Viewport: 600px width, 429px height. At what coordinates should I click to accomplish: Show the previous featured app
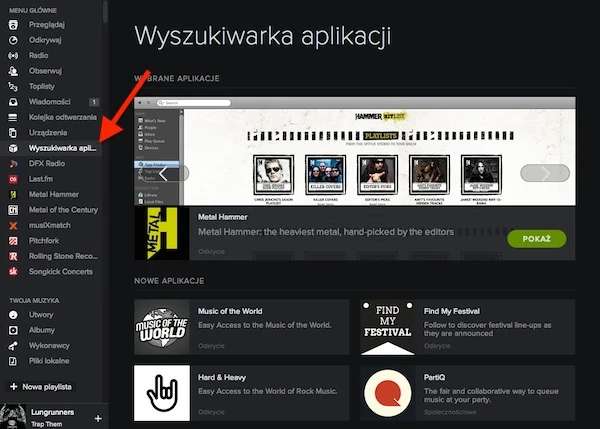164,173
